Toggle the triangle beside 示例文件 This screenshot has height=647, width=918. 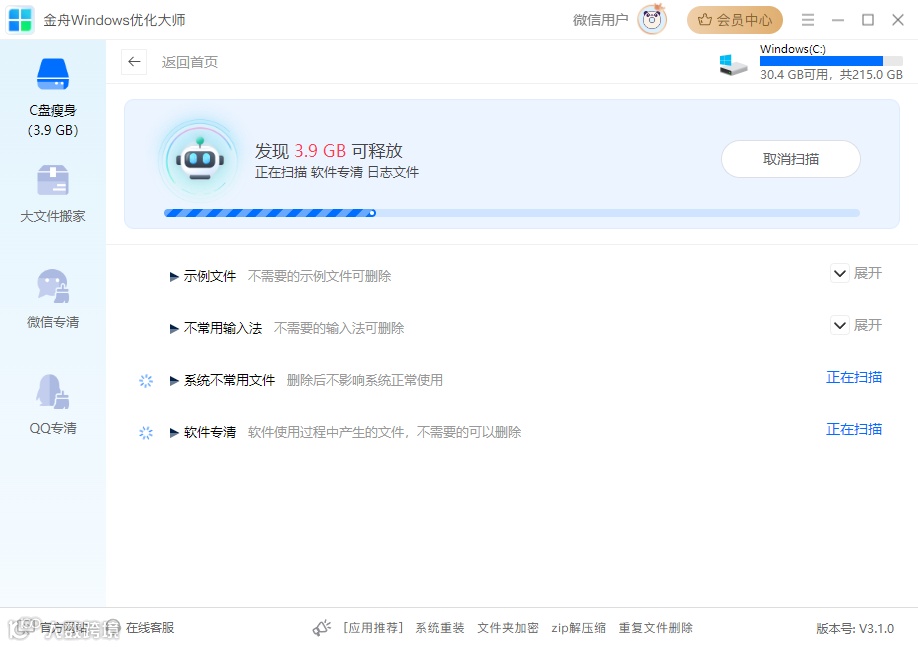coord(174,276)
